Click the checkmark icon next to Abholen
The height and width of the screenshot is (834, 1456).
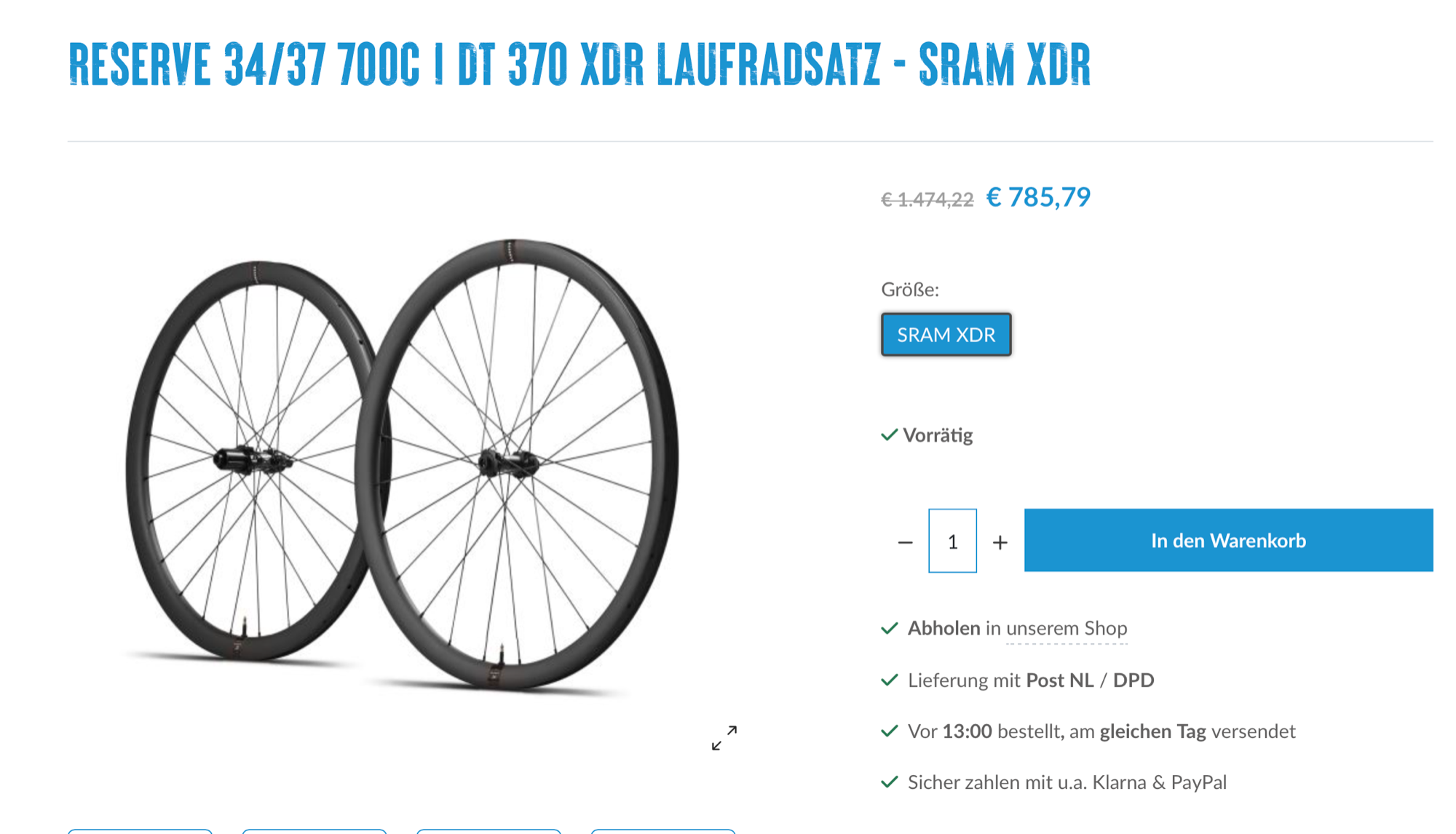click(x=889, y=628)
